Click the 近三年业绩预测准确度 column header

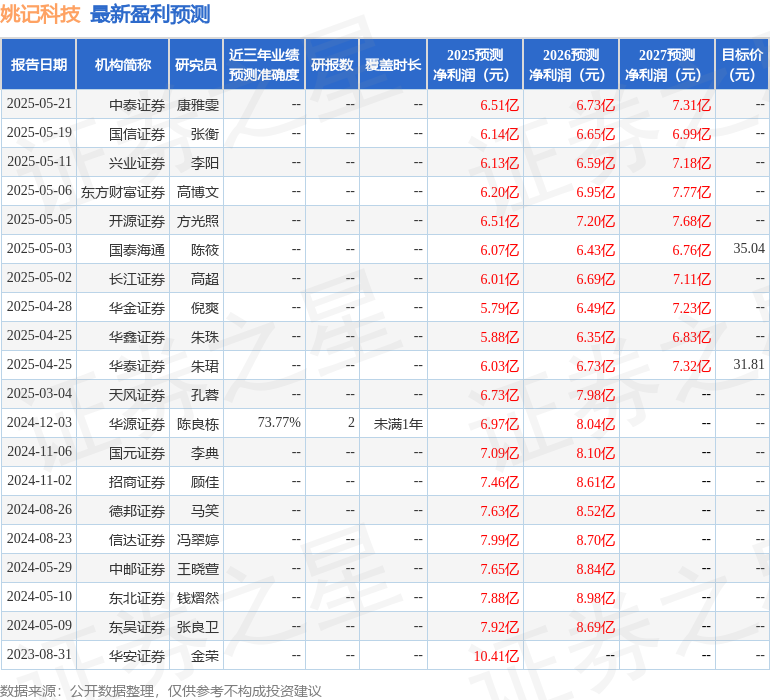[x=263, y=65]
